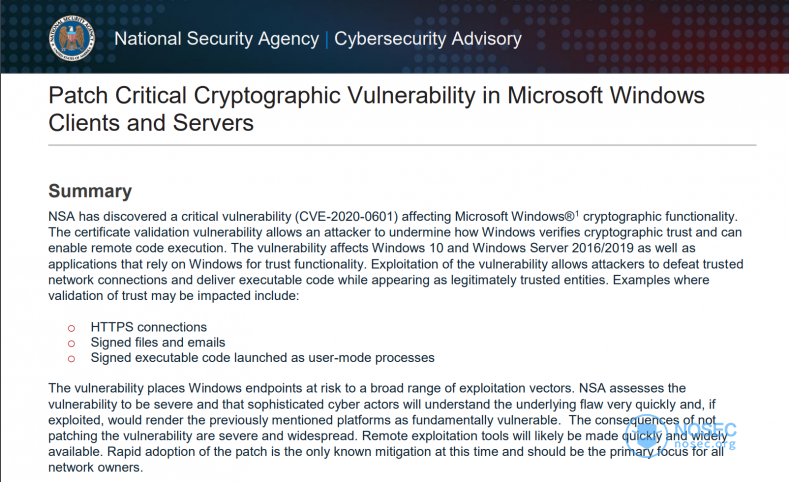Image resolution: width=789 pixels, height=482 pixels.
Task: Click Signed executable code list item text
Action: (263, 358)
